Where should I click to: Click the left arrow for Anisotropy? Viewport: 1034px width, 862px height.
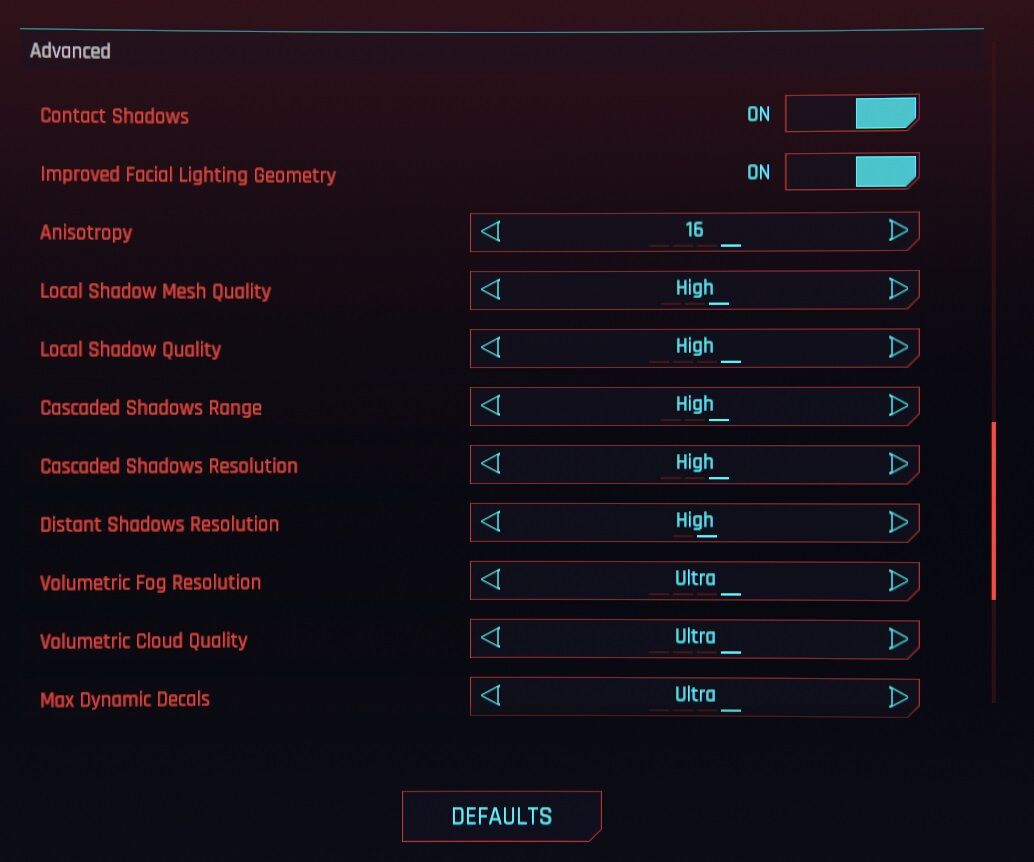491,232
